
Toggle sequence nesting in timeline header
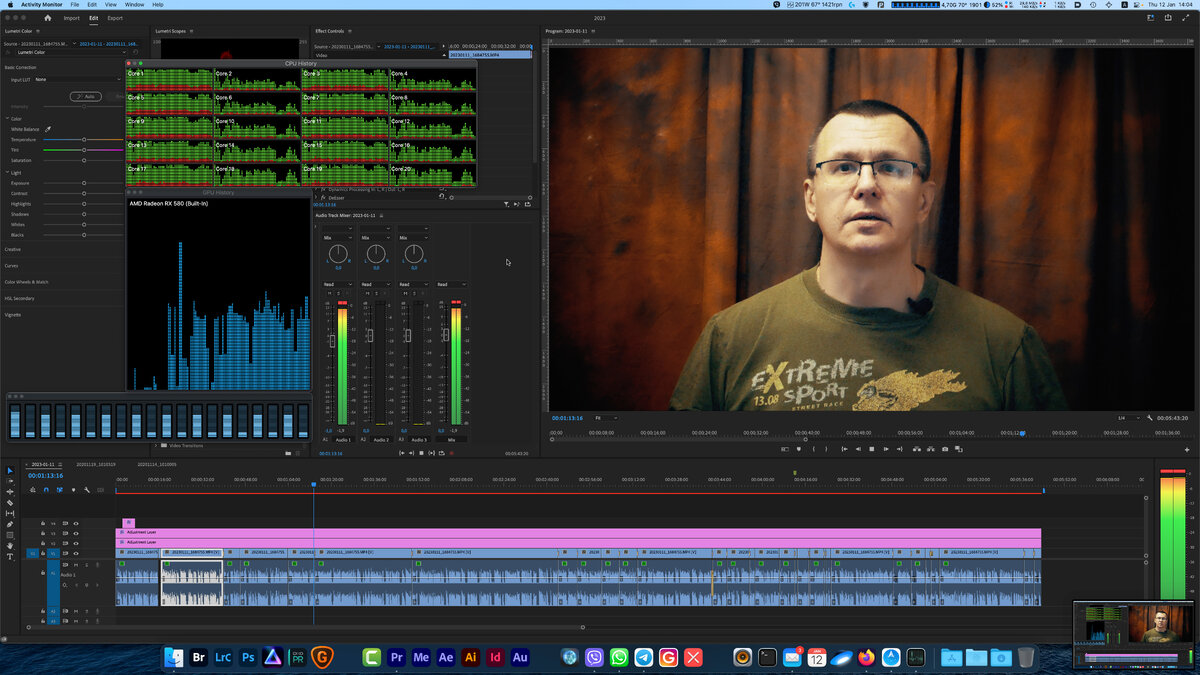[x=31, y=489]
